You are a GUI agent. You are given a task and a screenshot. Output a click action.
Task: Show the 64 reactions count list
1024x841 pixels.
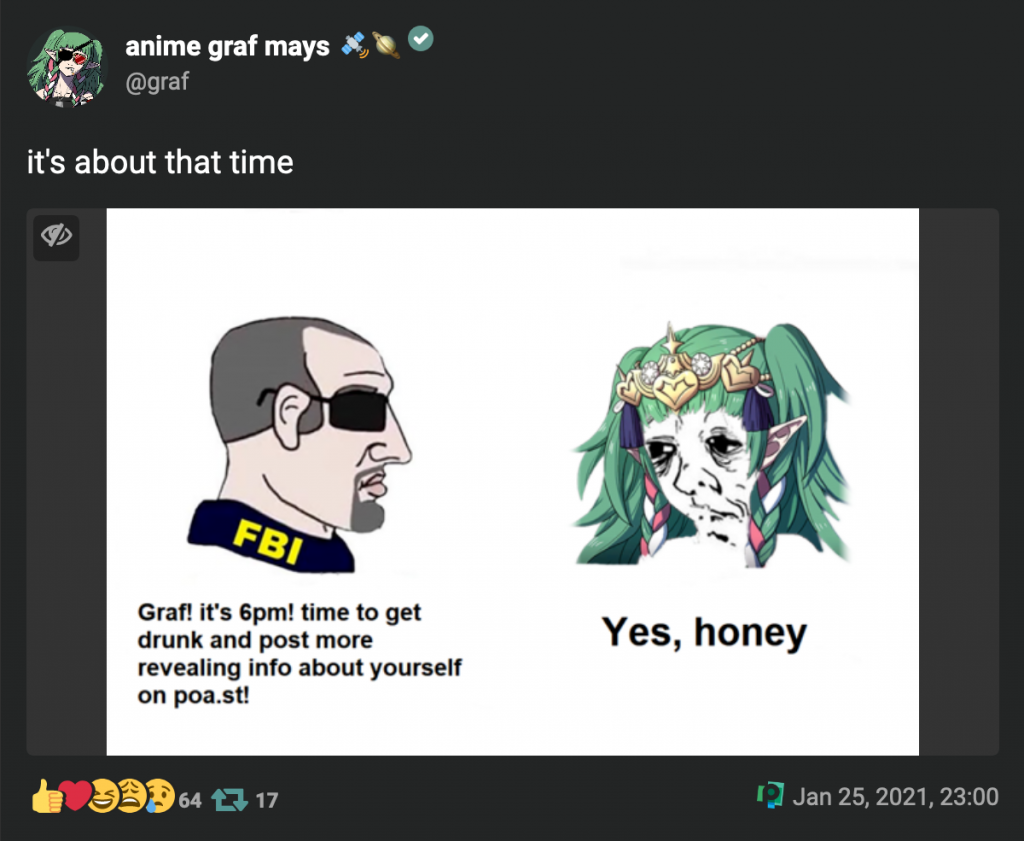click(190, 801)
